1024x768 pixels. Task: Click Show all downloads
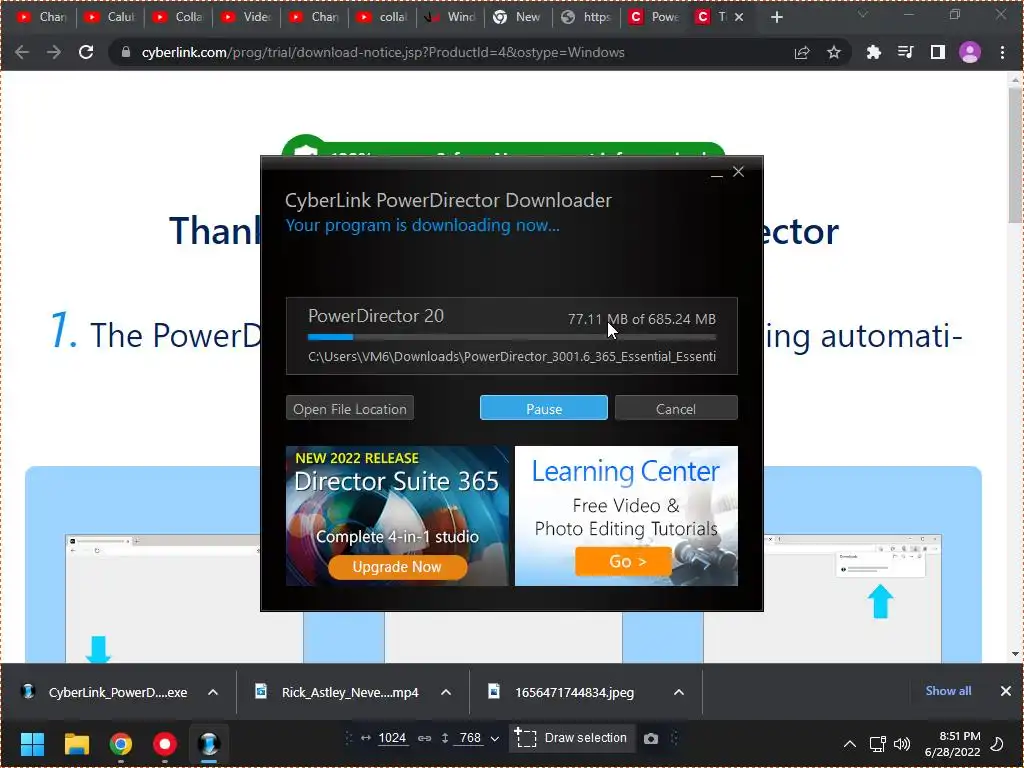pos(948,691)
